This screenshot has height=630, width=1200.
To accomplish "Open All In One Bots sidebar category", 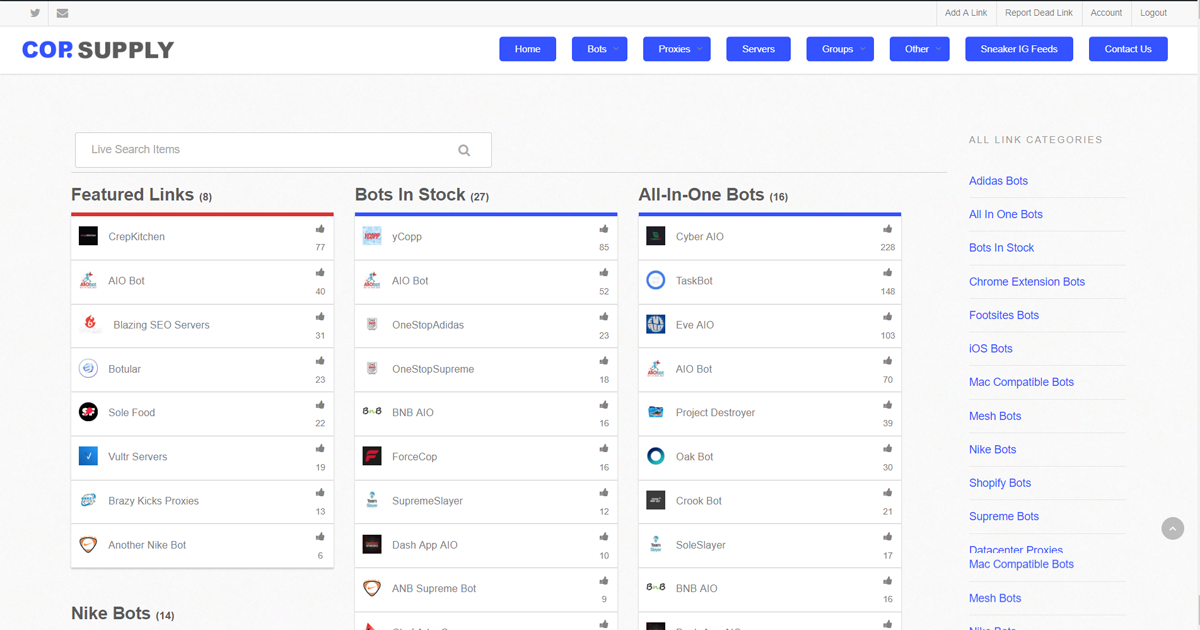I will coord(1006,214).
